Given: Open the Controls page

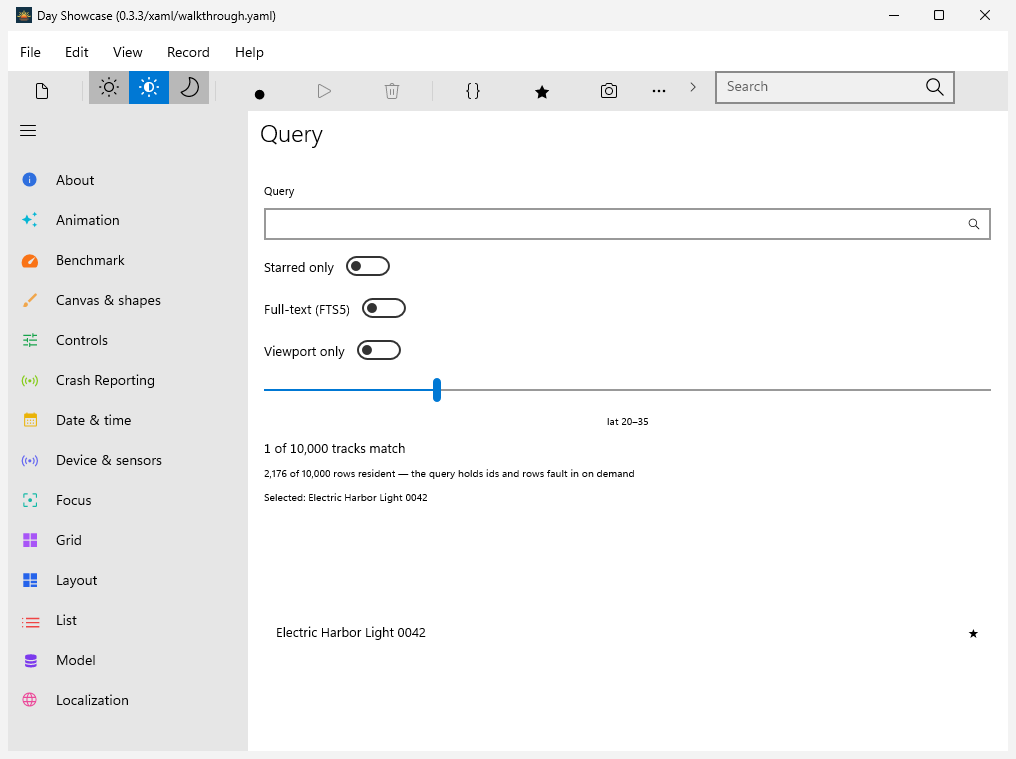Looking at the screenshot, I should pos(128,340).
